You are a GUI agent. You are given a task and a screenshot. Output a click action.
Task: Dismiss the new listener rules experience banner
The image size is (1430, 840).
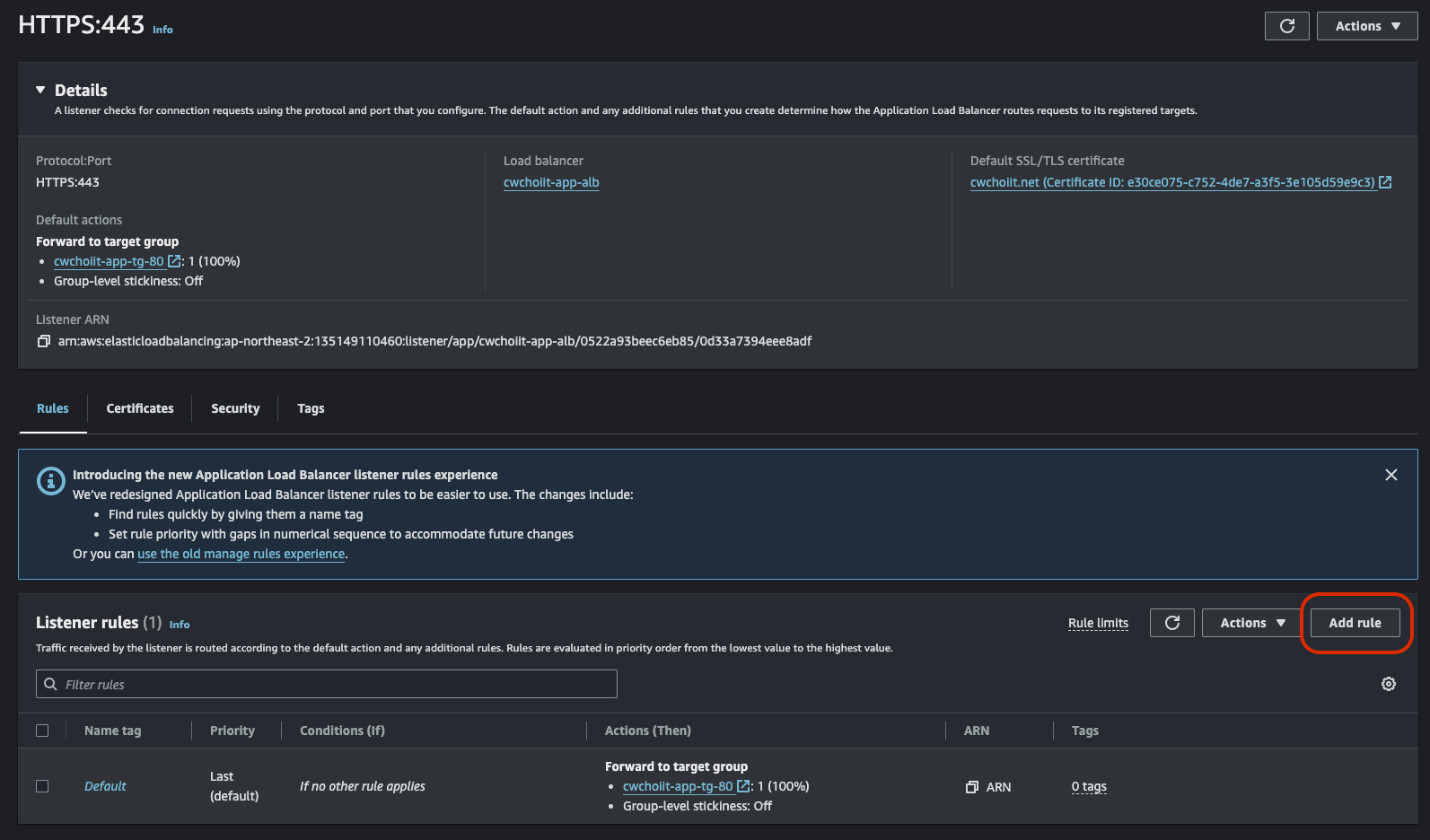[1391, 475]
